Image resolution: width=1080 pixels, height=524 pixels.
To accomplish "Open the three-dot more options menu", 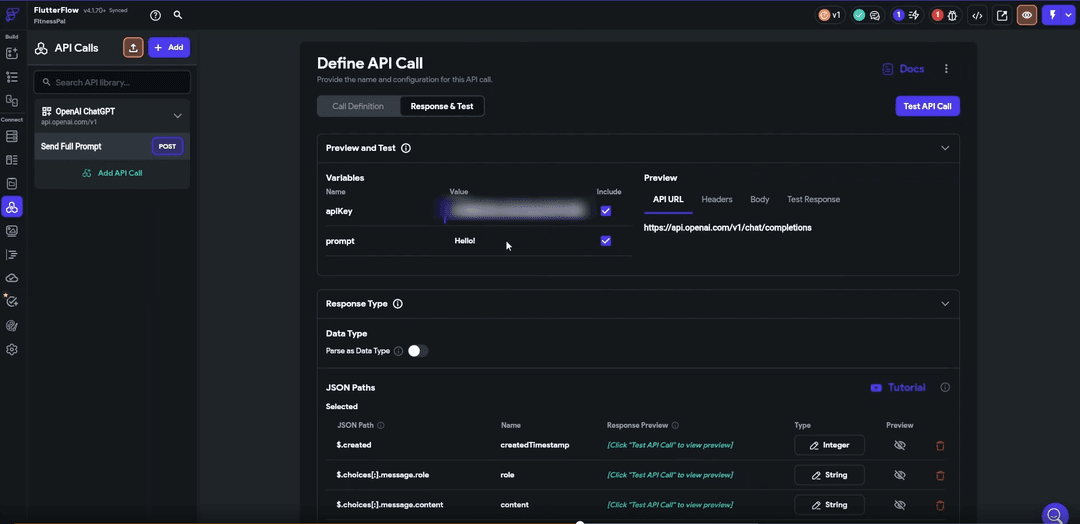I will click(x=946, y=69).
